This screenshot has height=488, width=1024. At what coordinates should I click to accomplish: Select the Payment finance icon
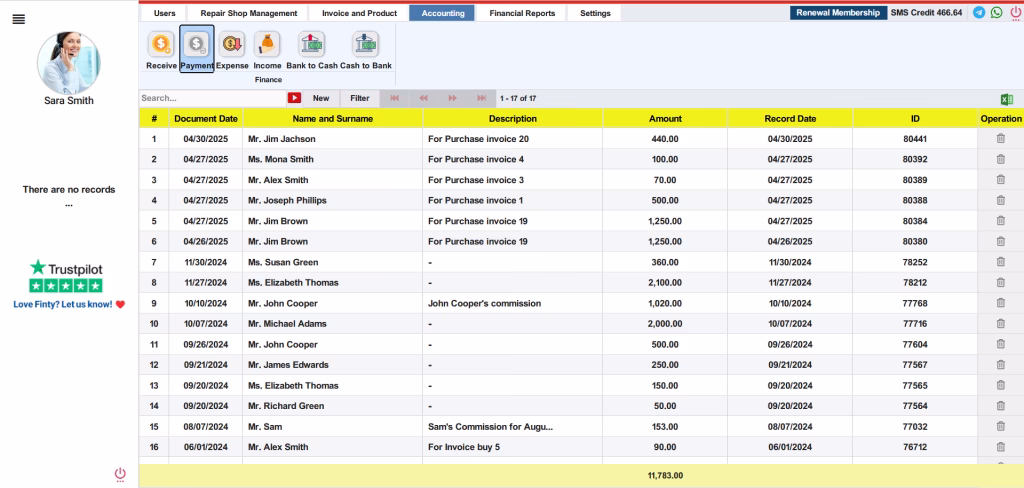197,48
